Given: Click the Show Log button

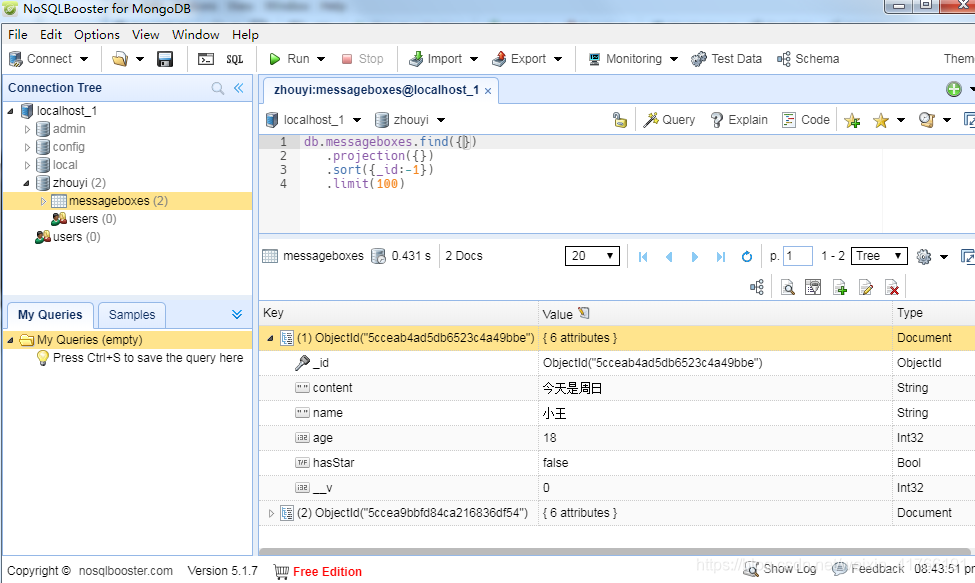Looking at the screenshot, I should tap(780, 569).
